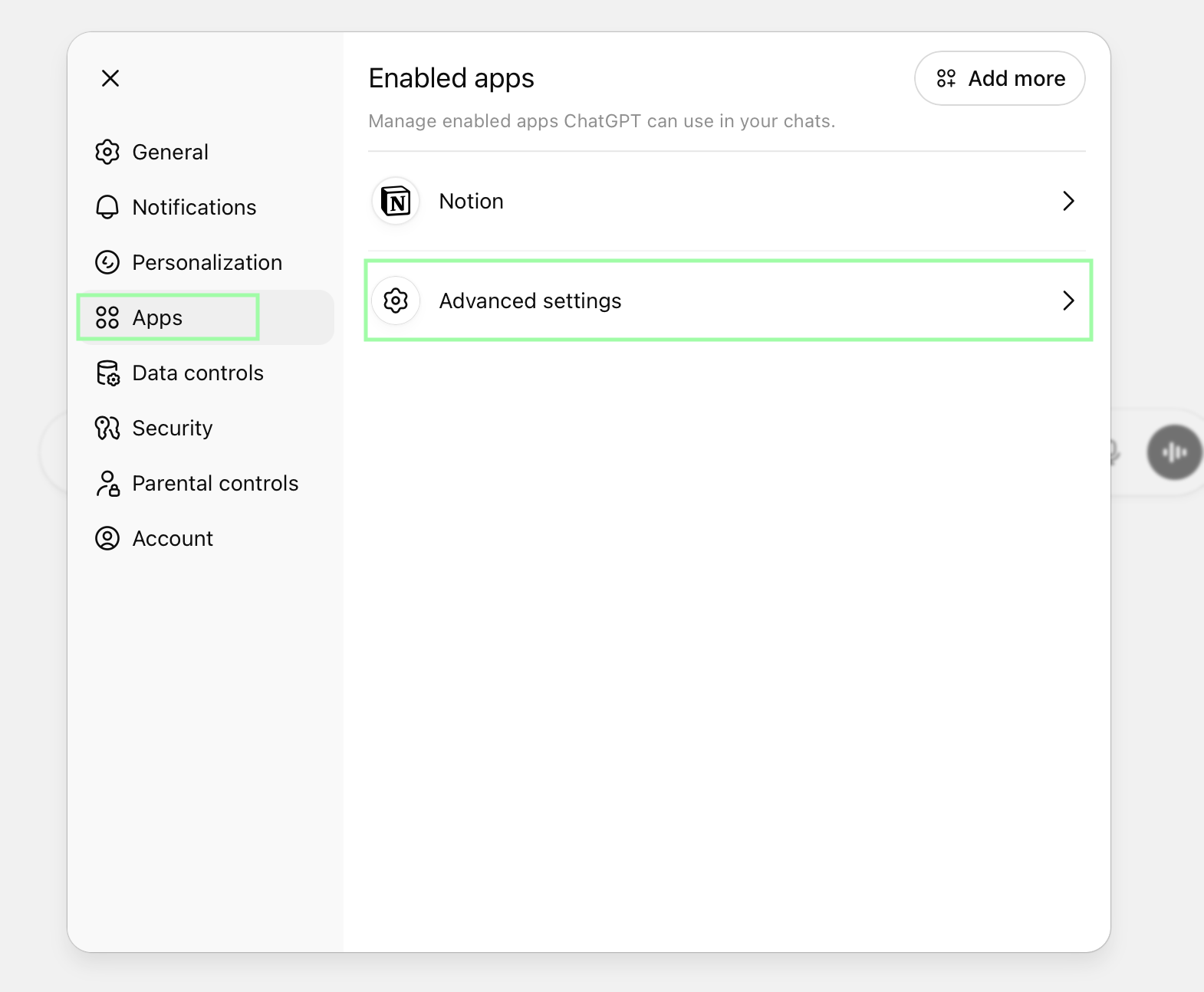Switch to the Notifications settings tab label

[194, 208]
